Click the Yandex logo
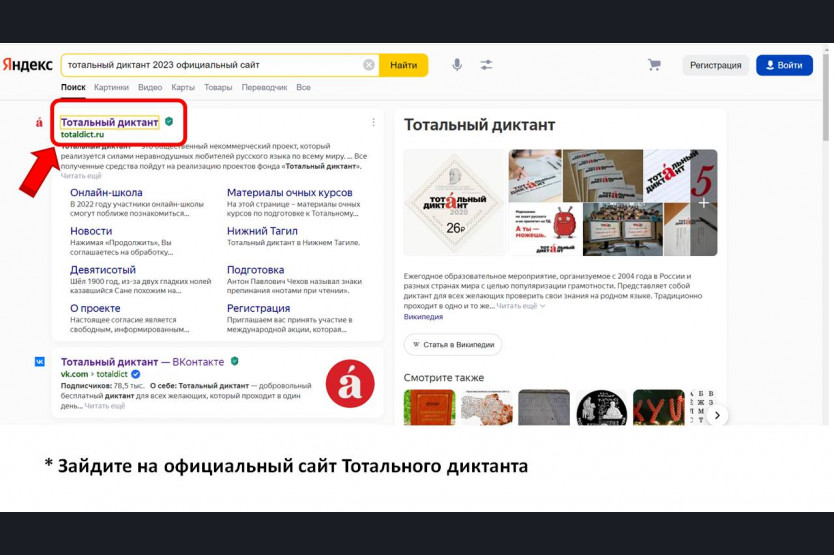Viewport: 834px width, 555px height. (28, 65)
